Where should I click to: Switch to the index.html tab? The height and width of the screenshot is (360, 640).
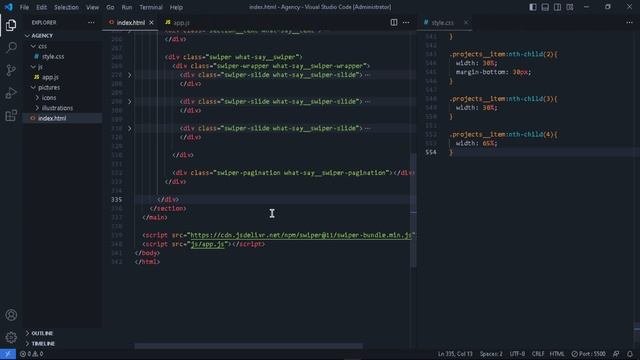tap(131, 22)
